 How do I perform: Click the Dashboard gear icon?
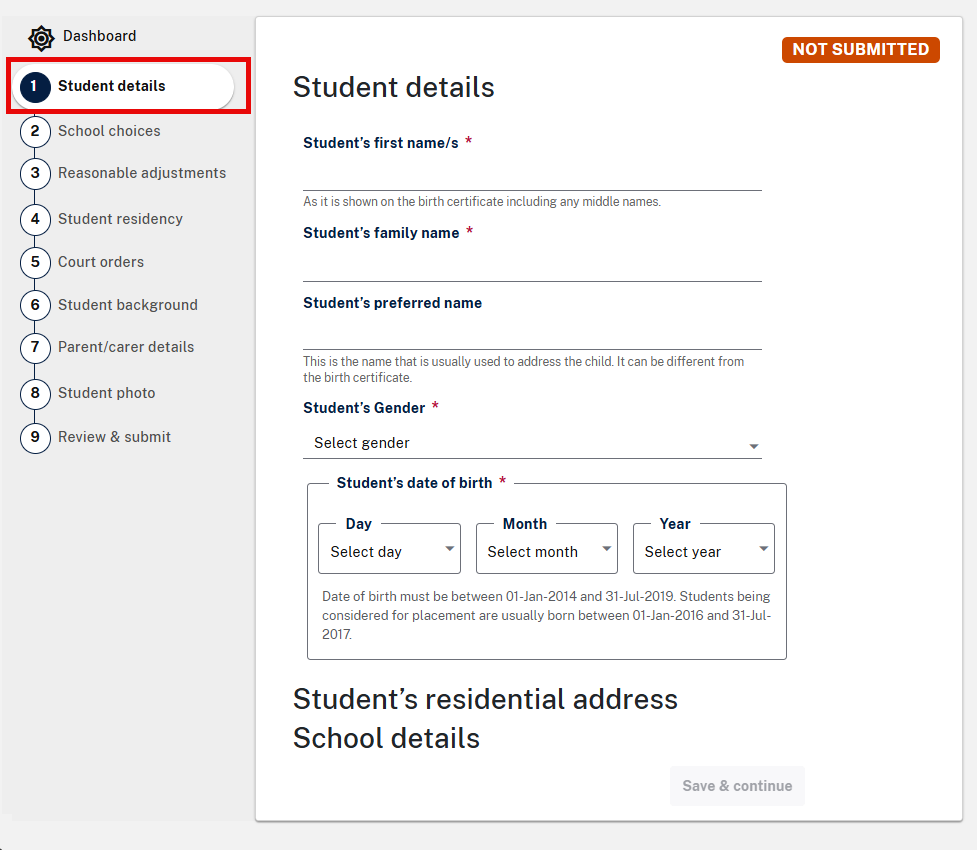click(41, 38)
